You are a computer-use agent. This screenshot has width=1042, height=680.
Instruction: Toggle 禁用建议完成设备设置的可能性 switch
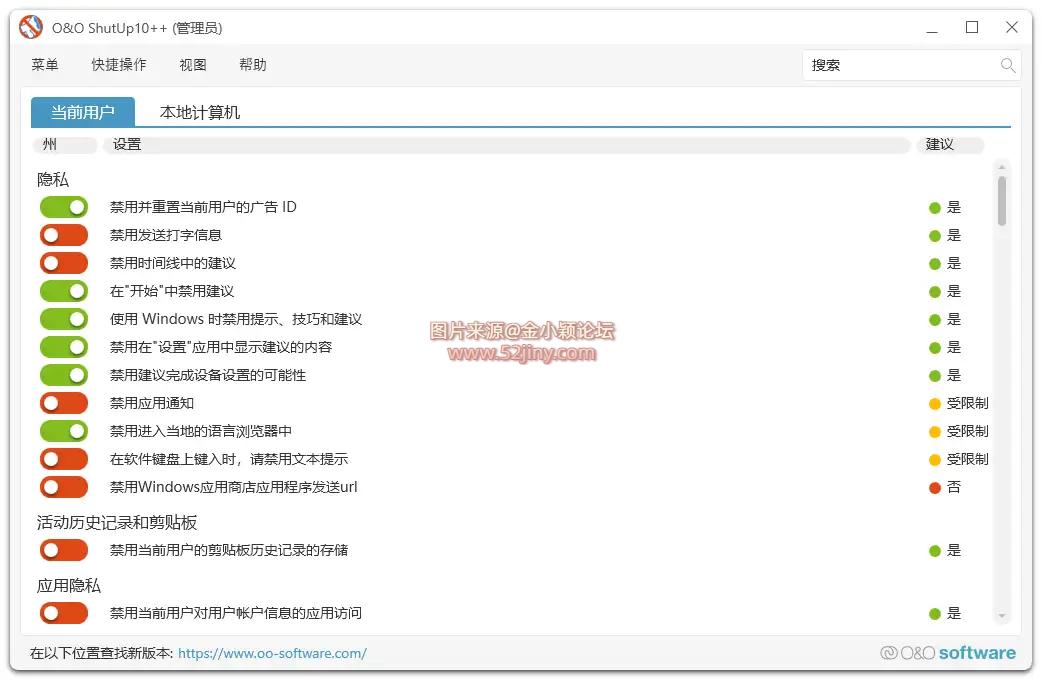click(x=64, y=375)
